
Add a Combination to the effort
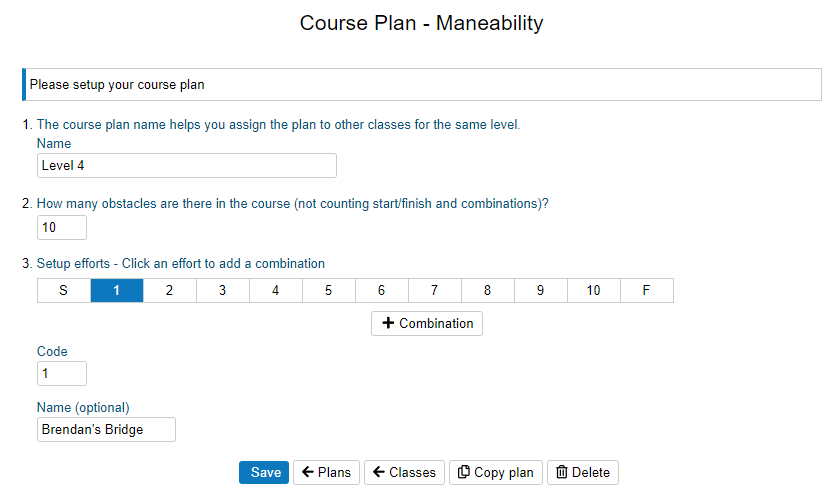click(x=427, y=323)
